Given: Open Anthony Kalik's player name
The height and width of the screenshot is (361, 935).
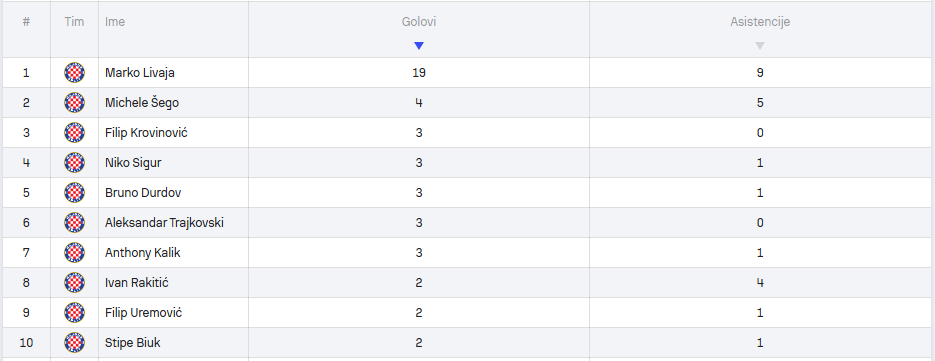Looking at the screenshot, I should (143, 253).
